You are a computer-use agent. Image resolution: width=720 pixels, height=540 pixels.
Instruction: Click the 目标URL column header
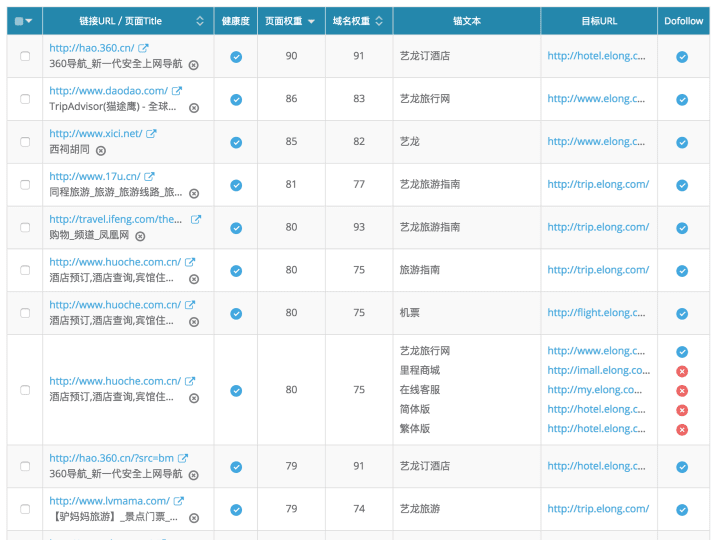[599, 21]
